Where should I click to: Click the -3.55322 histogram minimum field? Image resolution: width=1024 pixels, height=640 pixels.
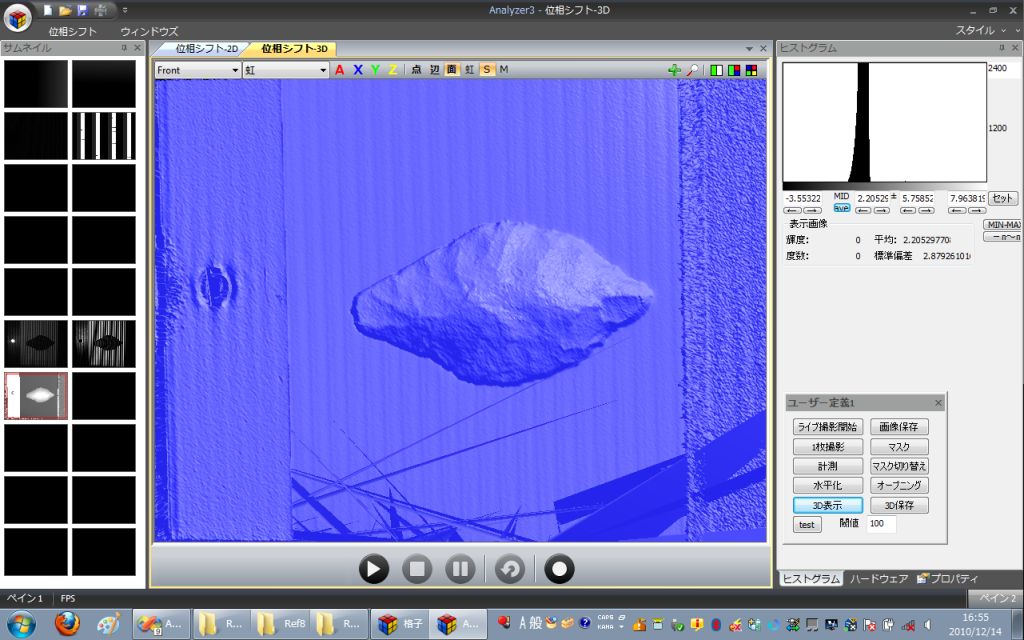(803, 198)
